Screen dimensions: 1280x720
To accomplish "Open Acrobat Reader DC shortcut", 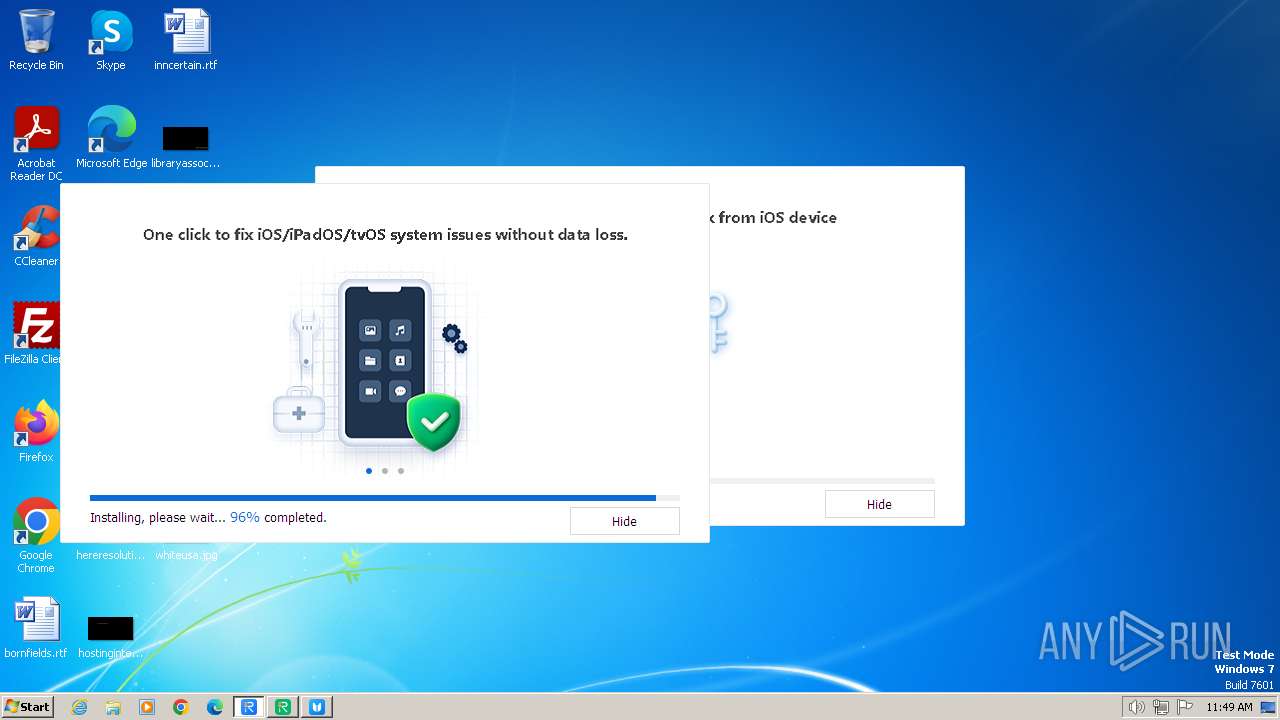I will point(36,144).
